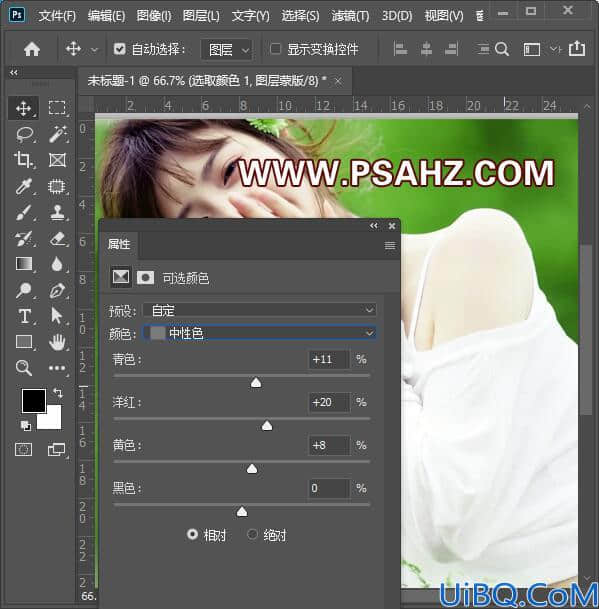The image size is (599, 609).
Task: Select the adjustment icon in Properties panel
Action: coord(121,277)
